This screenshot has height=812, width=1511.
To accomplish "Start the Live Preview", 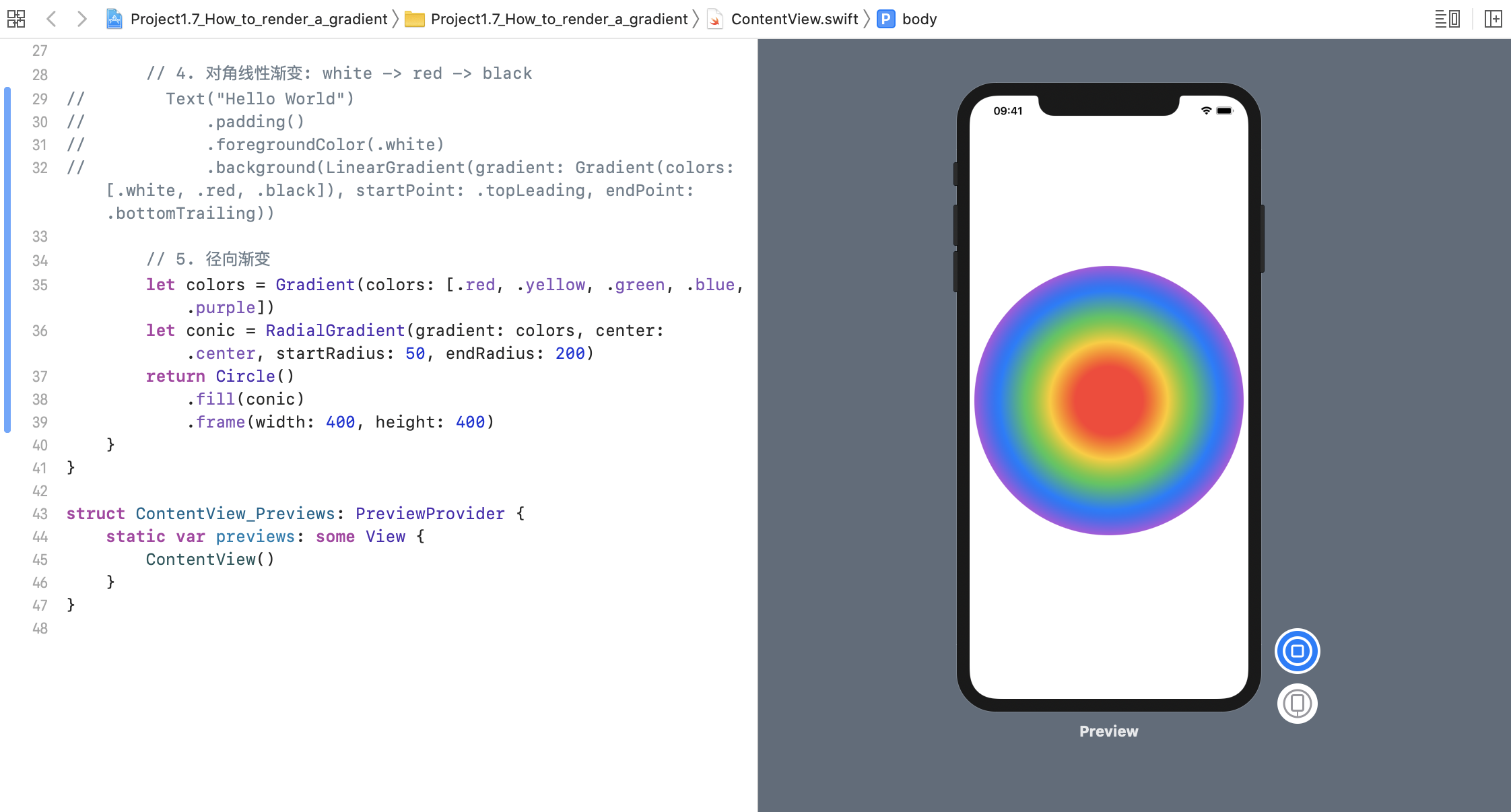I will point(1297,651).
